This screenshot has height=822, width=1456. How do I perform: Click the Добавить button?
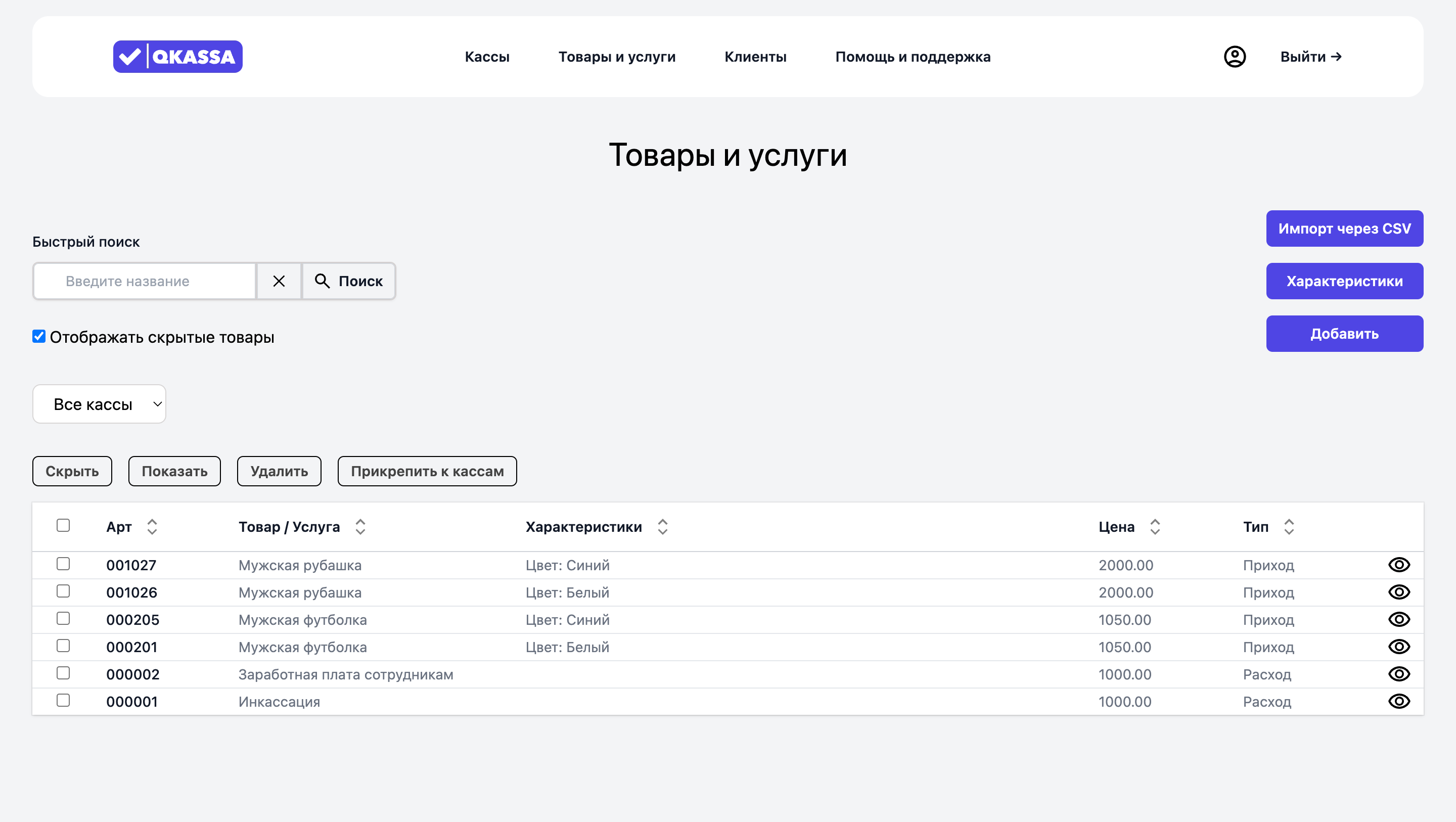(1344, 334)
